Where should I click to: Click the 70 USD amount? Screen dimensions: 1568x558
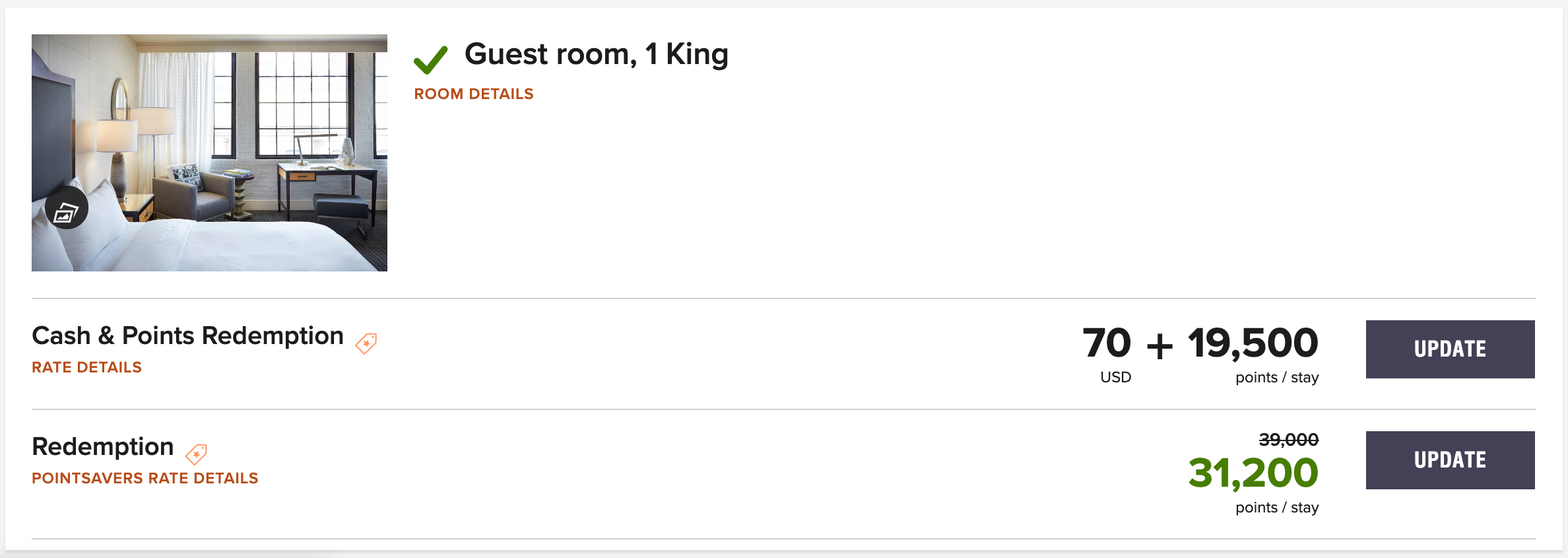[x=1114, y=343]
